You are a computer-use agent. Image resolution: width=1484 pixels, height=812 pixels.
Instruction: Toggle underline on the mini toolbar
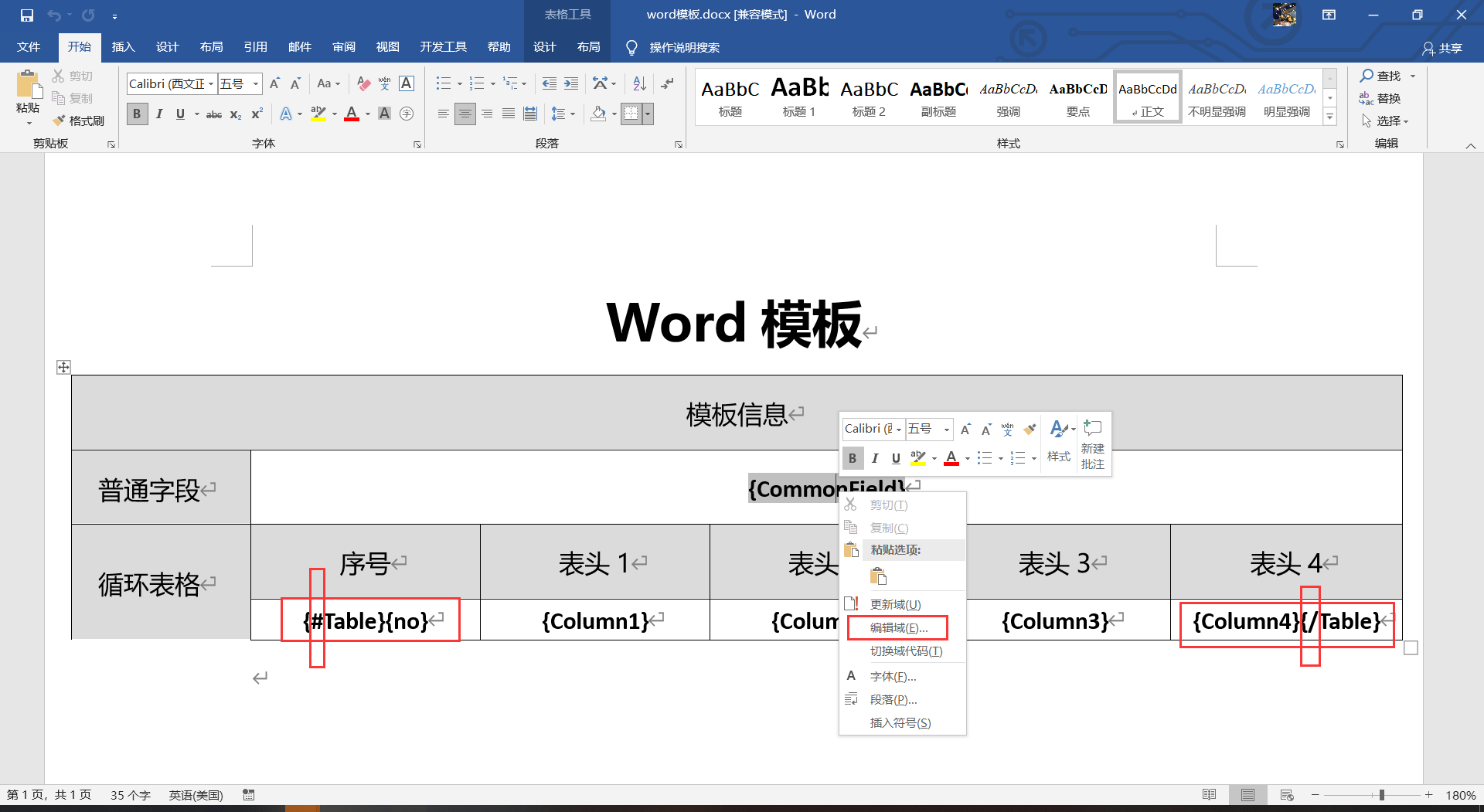click(895, 457)
